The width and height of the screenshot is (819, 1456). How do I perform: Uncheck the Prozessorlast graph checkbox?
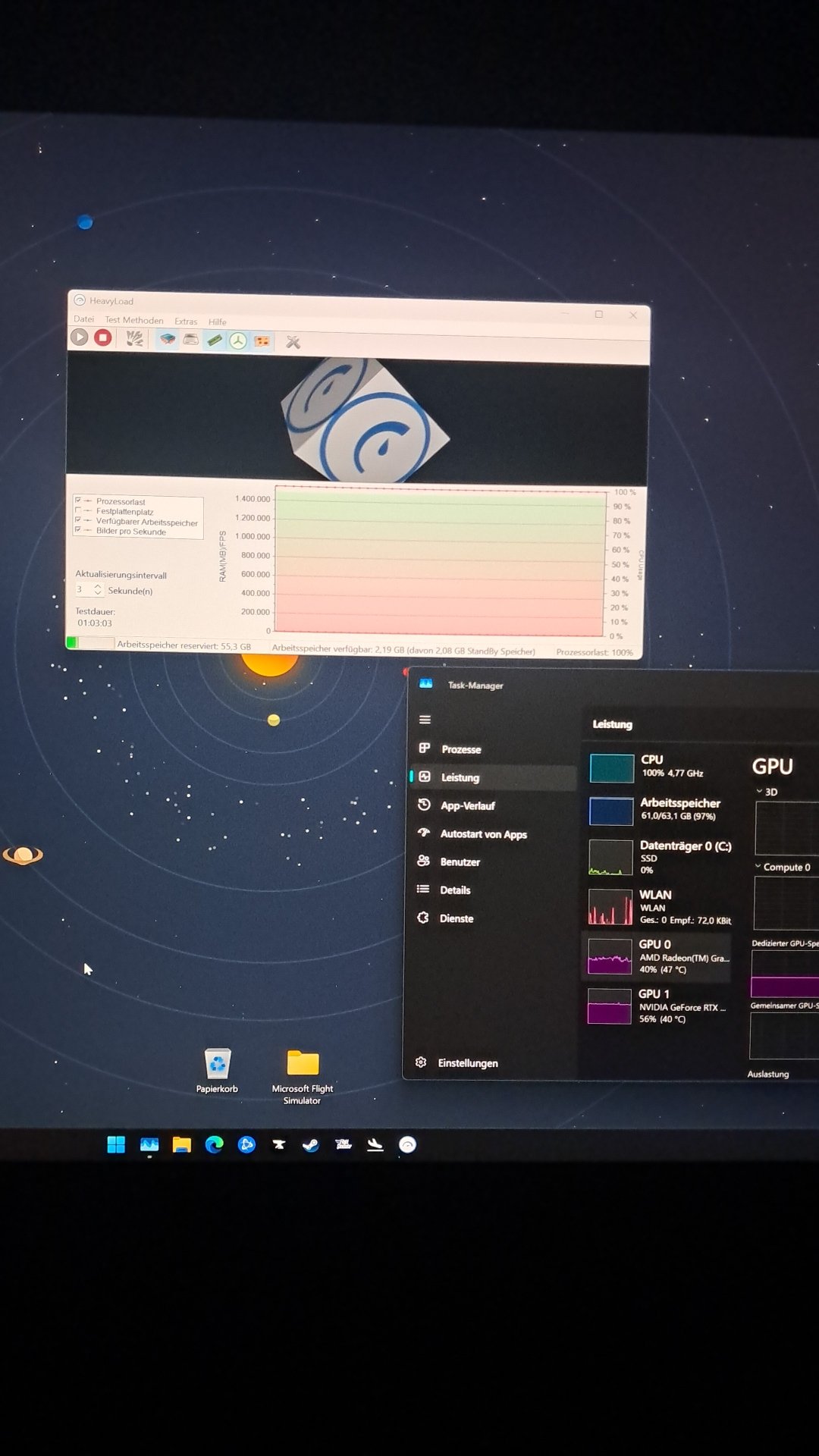tap(78, 500)
